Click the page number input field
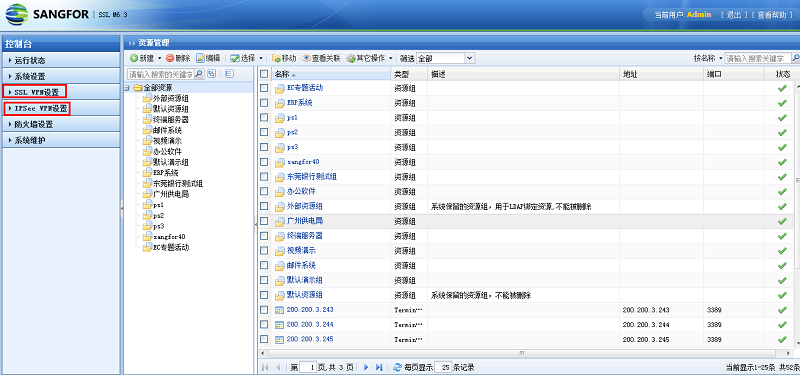The image size is (800, 375). [x=308, y=367]
